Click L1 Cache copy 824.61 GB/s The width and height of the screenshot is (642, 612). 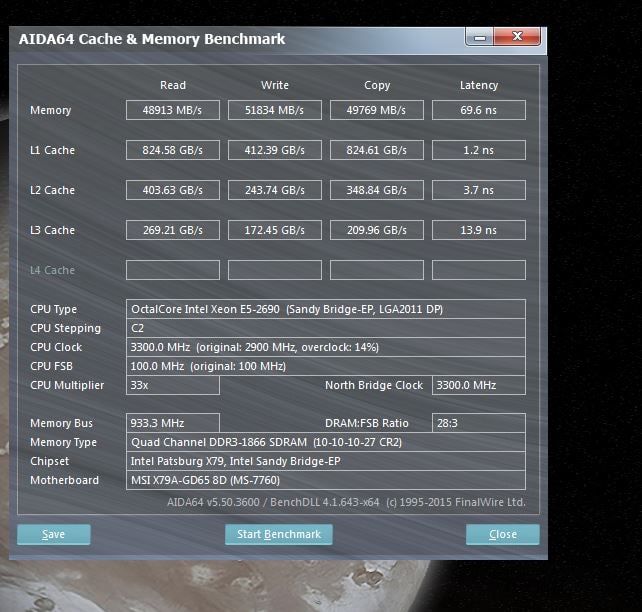point(377,150)
